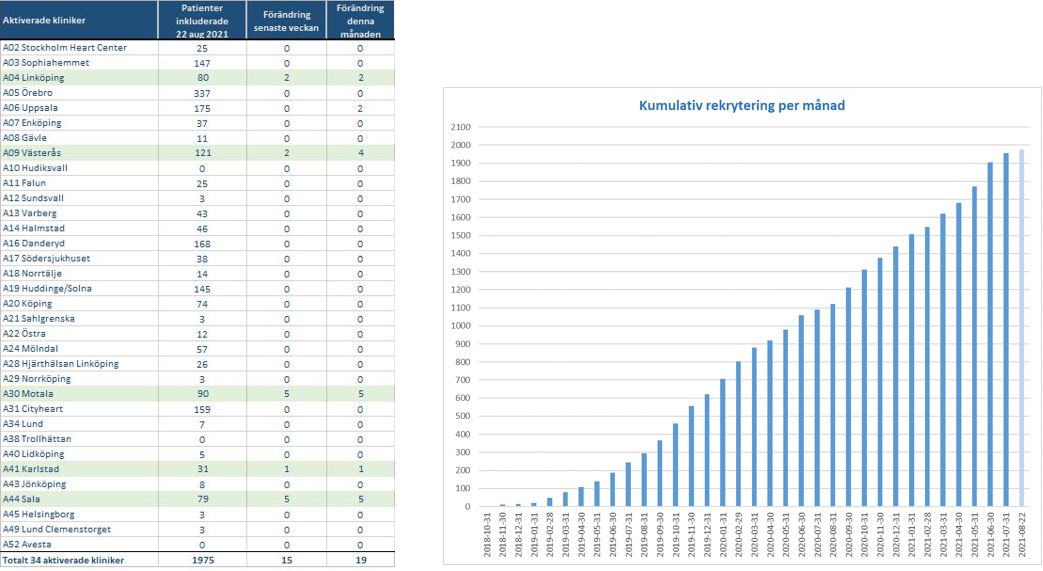Select the 'A07 Enköping' row label
This screenshot has height=571, width=1043.
click(32, 123)
